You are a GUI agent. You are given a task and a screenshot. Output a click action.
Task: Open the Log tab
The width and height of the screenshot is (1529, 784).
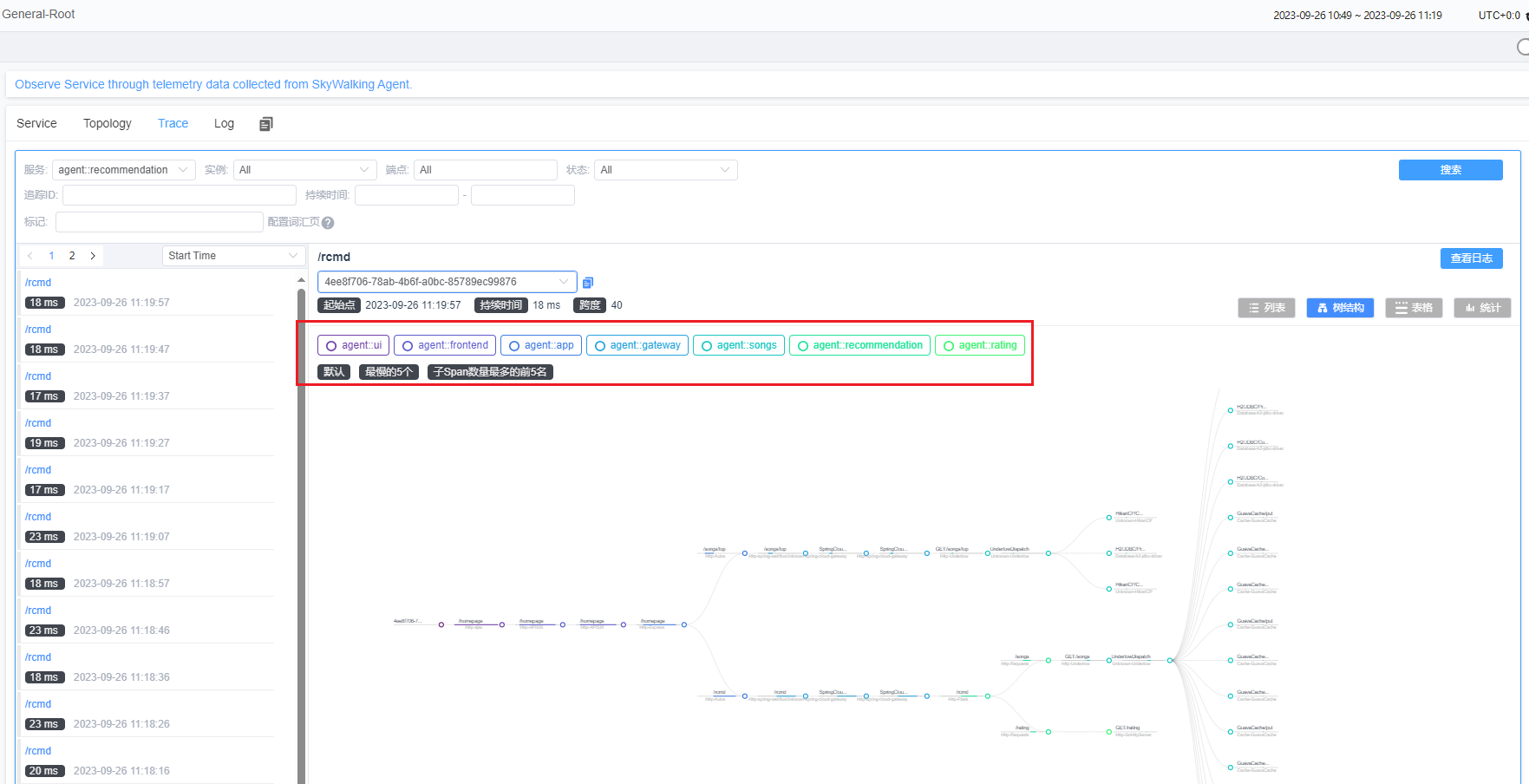click(x=224, y=123)
